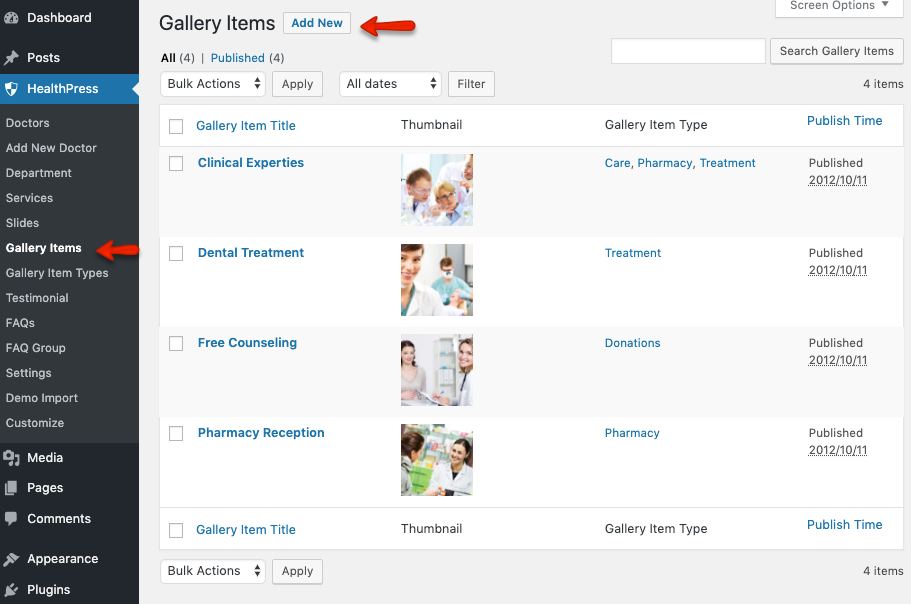The height and width of the screenshot is (604, 911).
Task: Open the top Bulk Actions dropdown
Action: [212, 84]
